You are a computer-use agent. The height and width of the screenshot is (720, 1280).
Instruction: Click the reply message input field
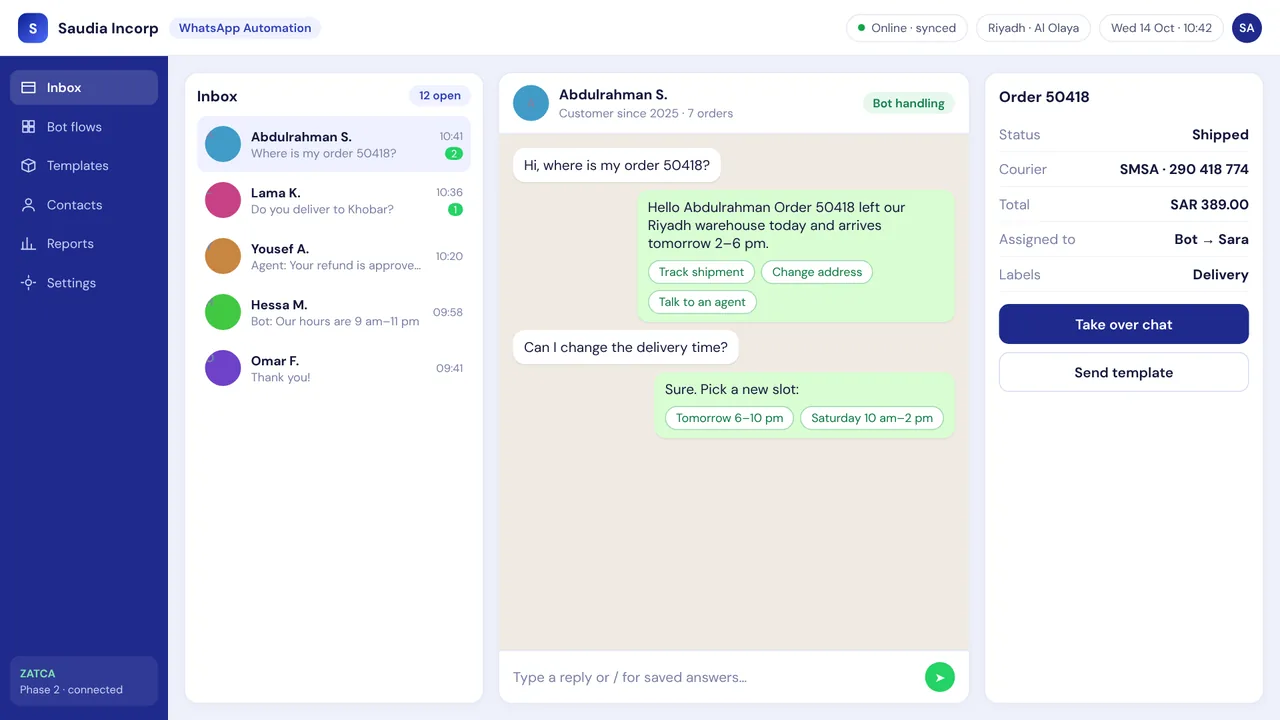click(x=714, y=677)
